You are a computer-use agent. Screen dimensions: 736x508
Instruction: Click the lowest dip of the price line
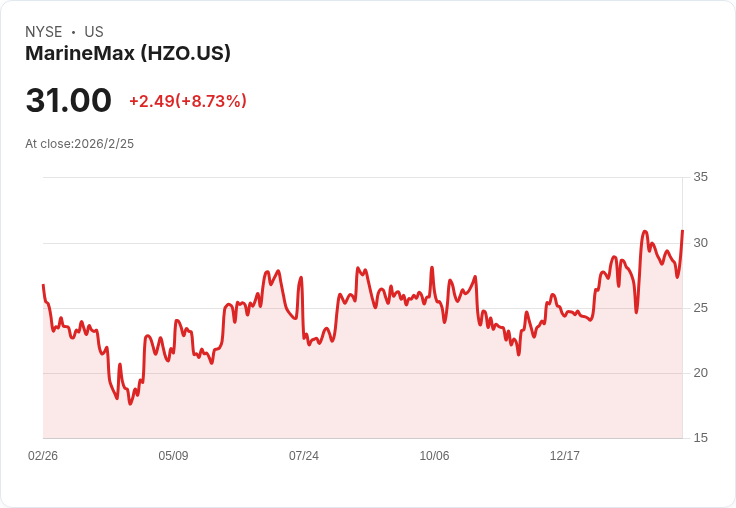point(130,403)
